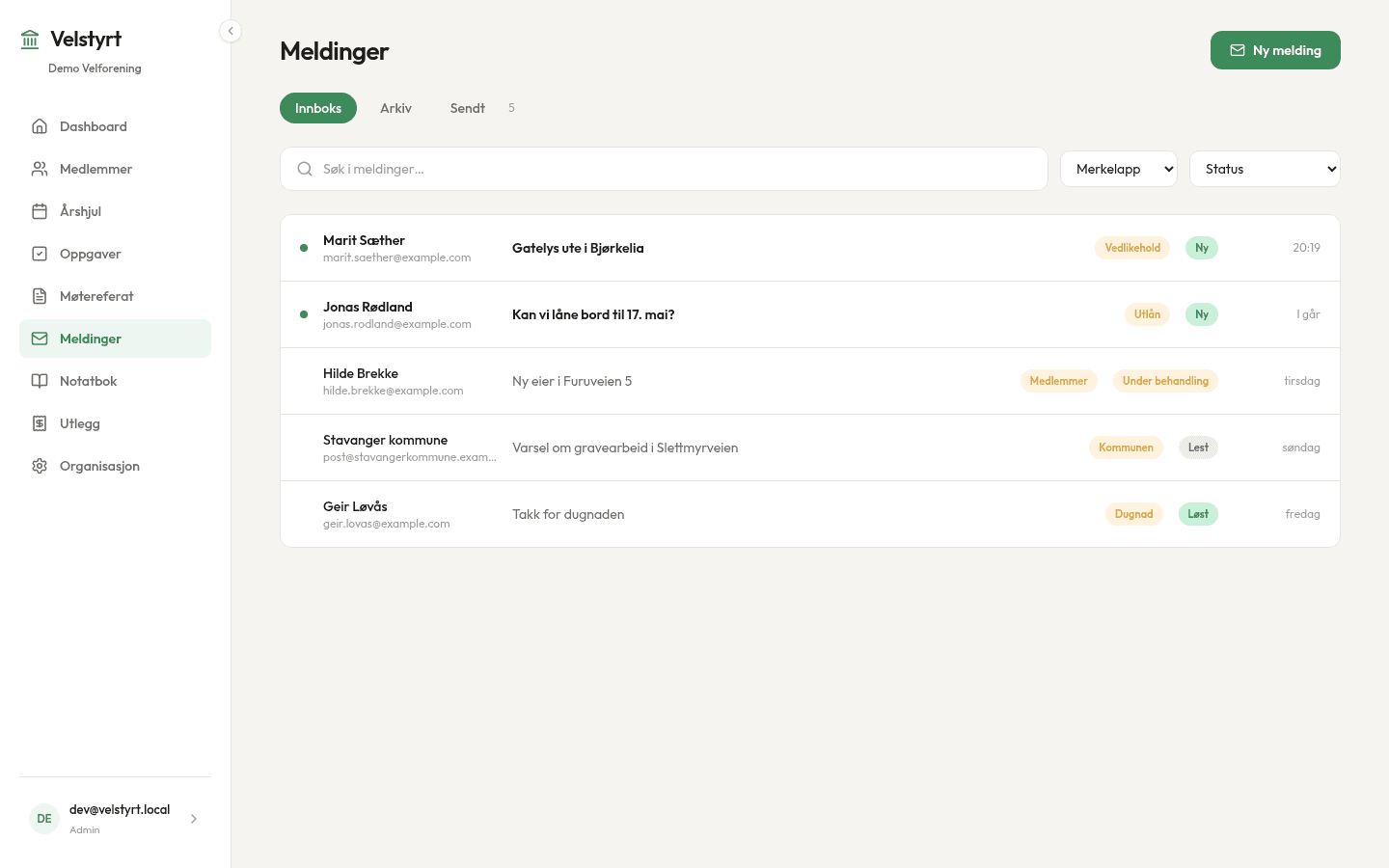The image size is (1389, 868).
Task: Open the Merkelapp filter dropdown
Action: 1119,169
